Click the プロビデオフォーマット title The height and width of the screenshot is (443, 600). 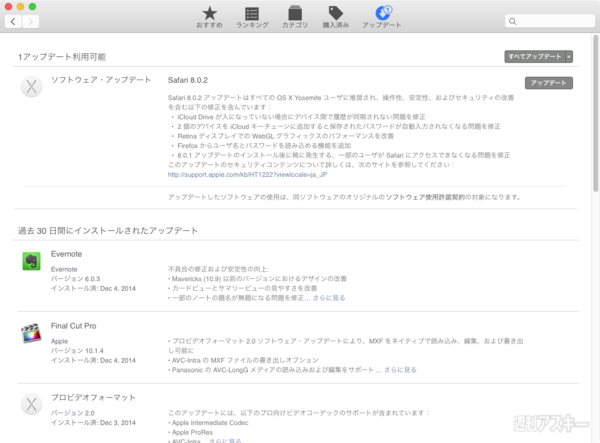click(x=93, y=398)
